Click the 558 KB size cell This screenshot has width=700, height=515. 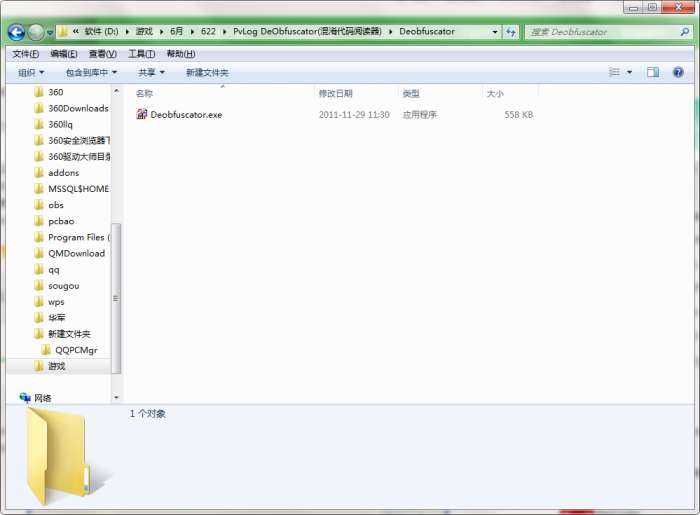tap(519, 115)
